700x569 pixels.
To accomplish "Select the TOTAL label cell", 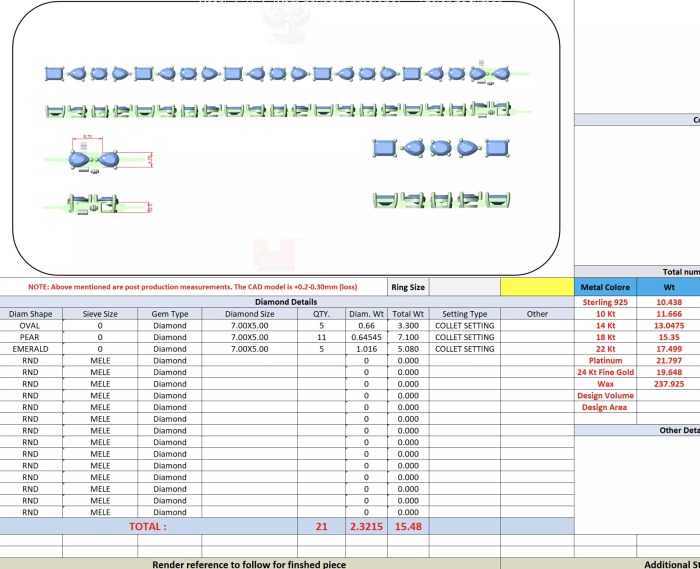I will click(x=148, y=525).
